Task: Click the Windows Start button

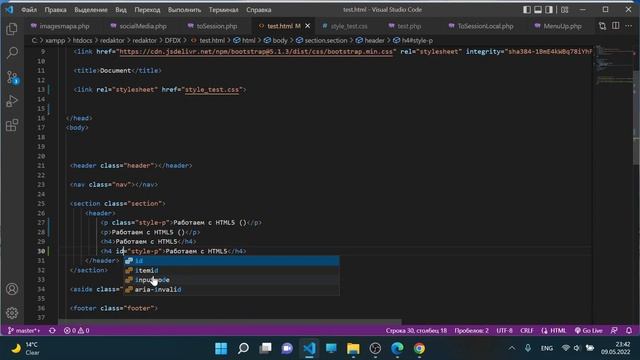Action: click(x=221, y=348)
